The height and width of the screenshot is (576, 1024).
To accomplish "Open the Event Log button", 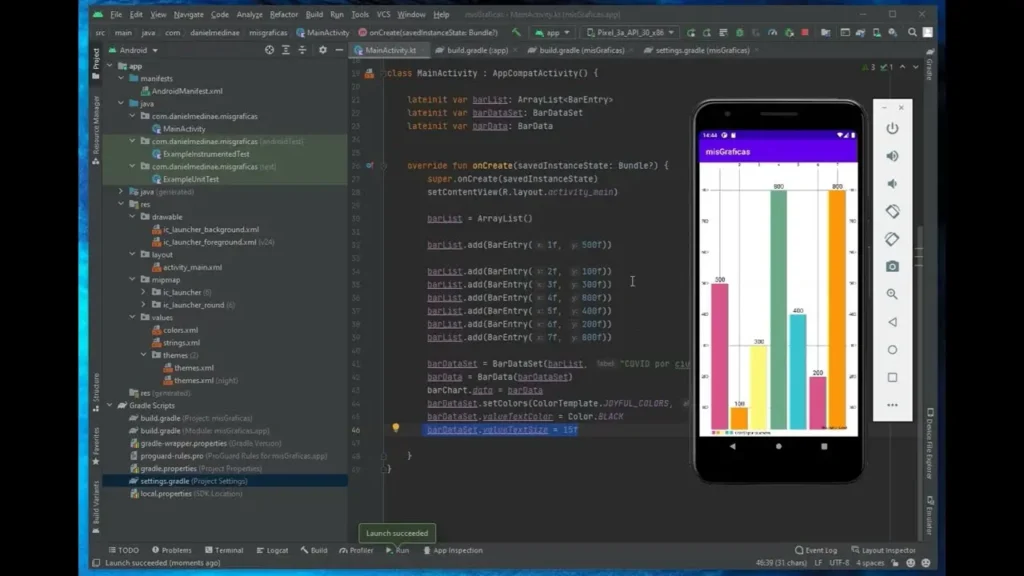I will [x=815, y=550].
